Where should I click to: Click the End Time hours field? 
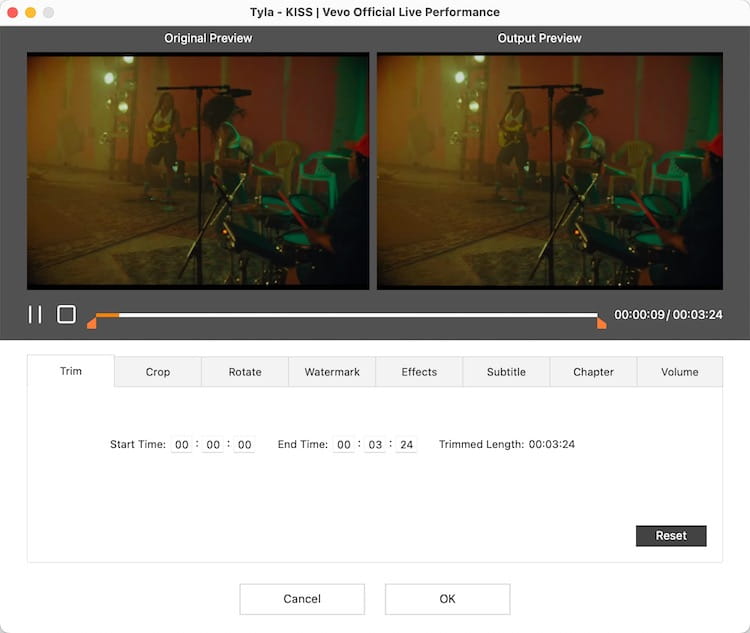[344, 444]
